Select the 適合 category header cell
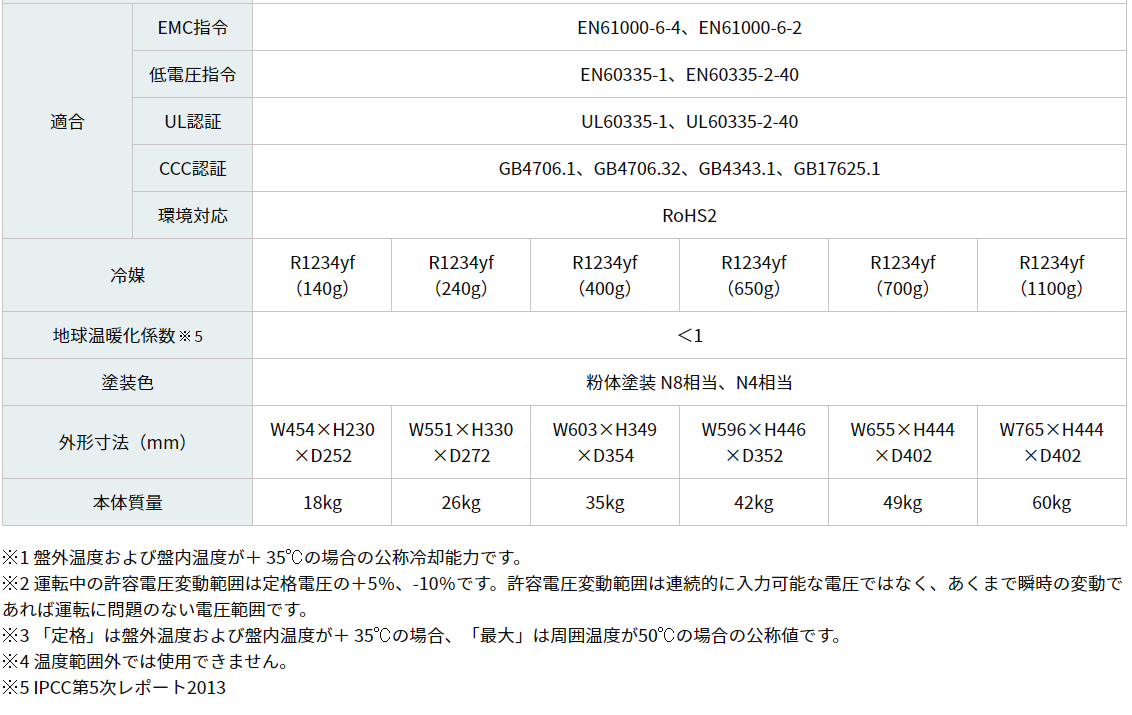 pos(67,122)
